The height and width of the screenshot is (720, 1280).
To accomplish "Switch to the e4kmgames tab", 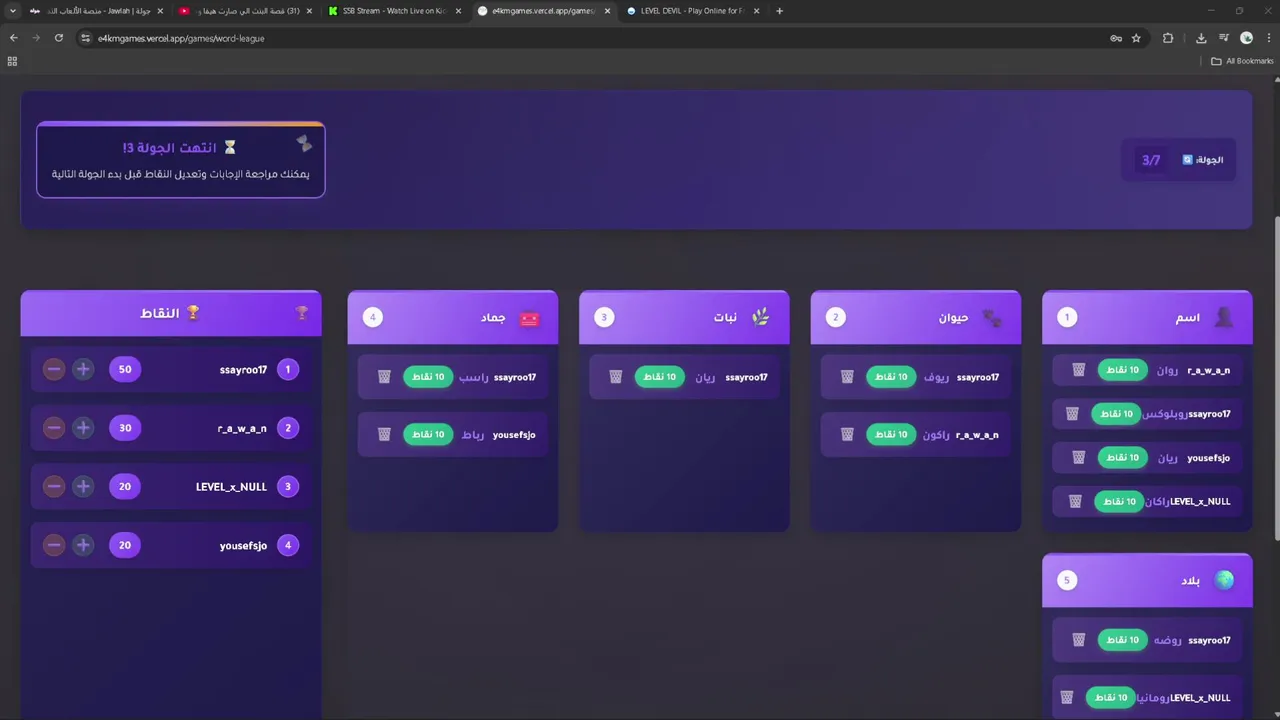I will click(x=545, y=11).
